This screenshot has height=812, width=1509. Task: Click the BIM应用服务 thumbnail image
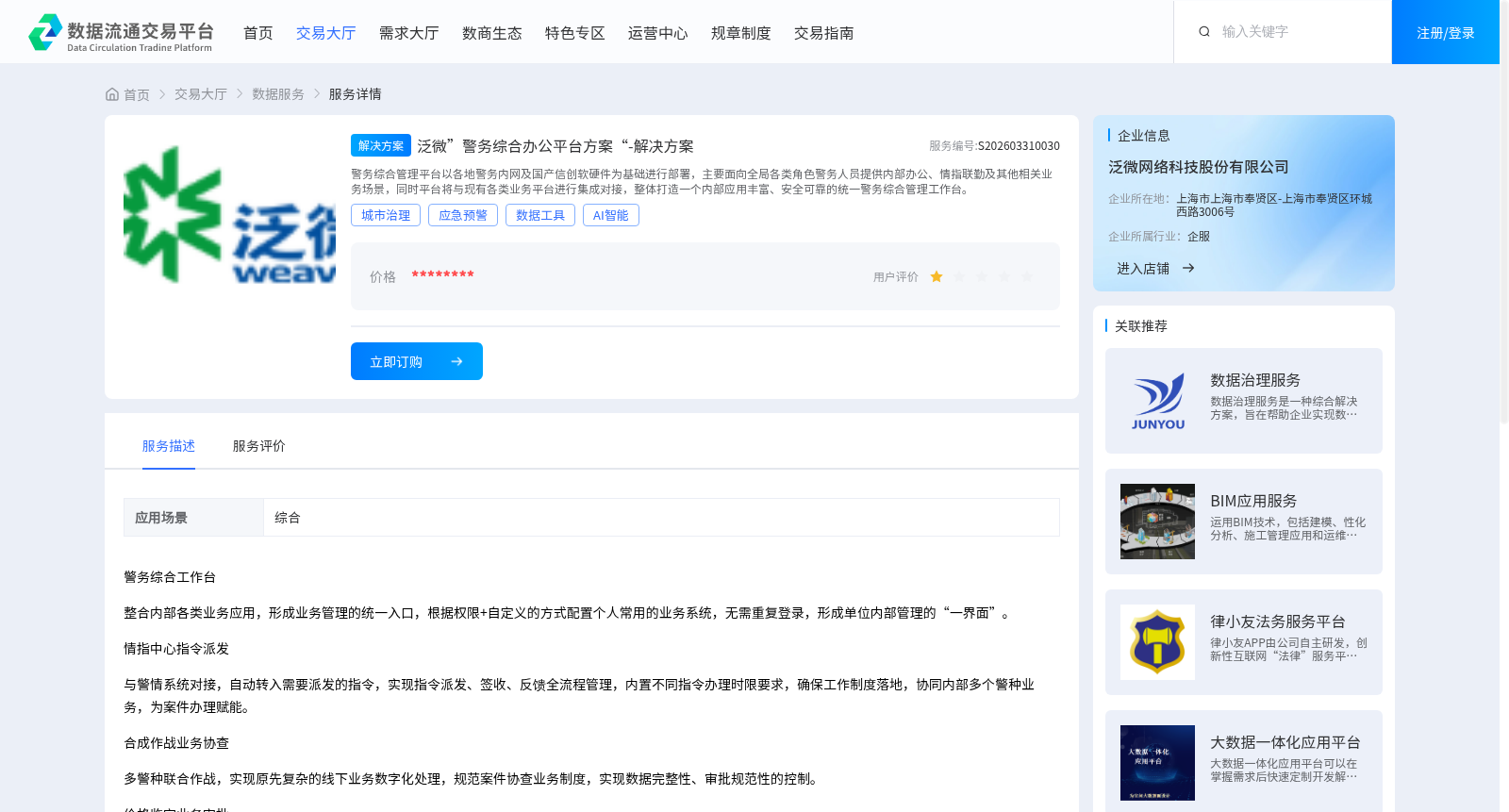click(1157, 522)
